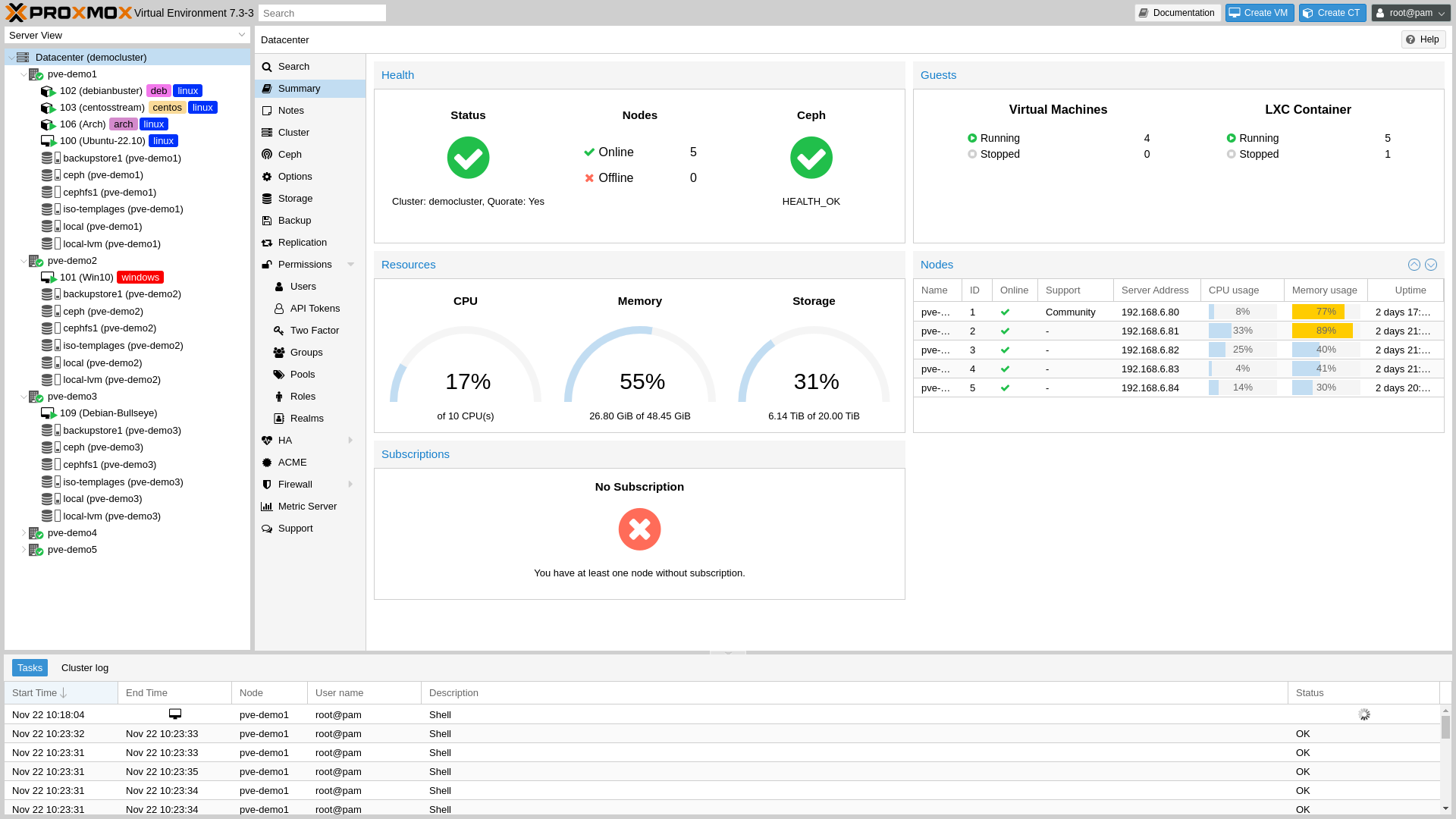The height and width of the screenshot is (819, 1456).
Task: Expand the pve-demo4 tree node
Action: [x=24, y=533]
